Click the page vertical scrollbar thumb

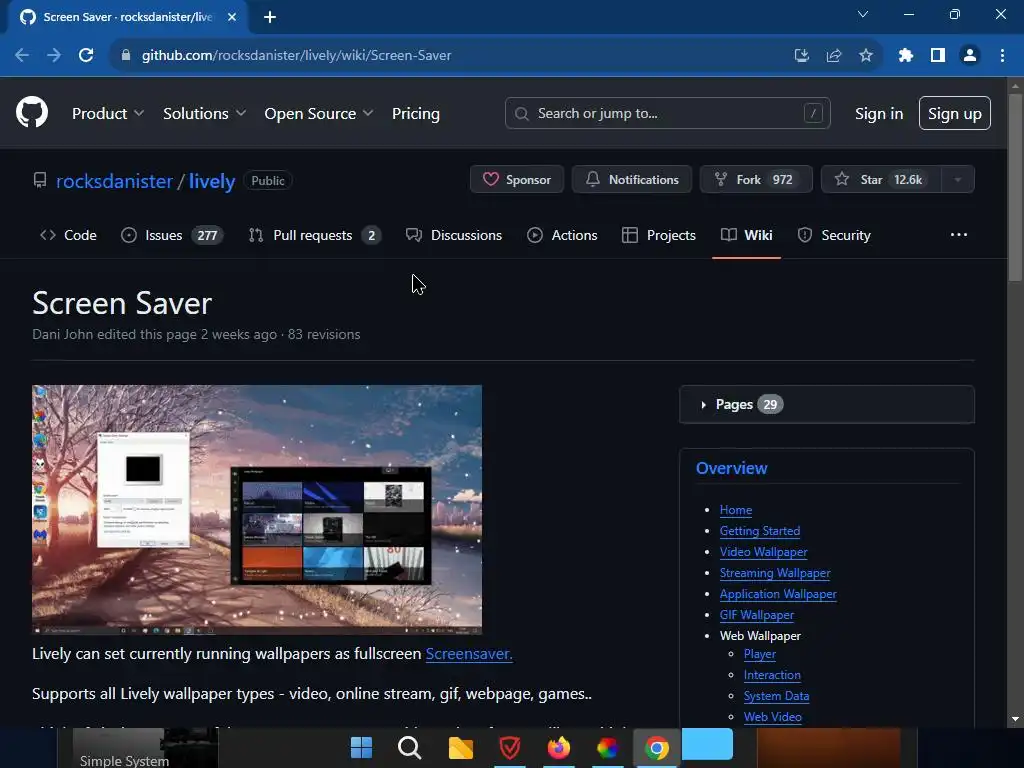click(x=1015, y=188)
